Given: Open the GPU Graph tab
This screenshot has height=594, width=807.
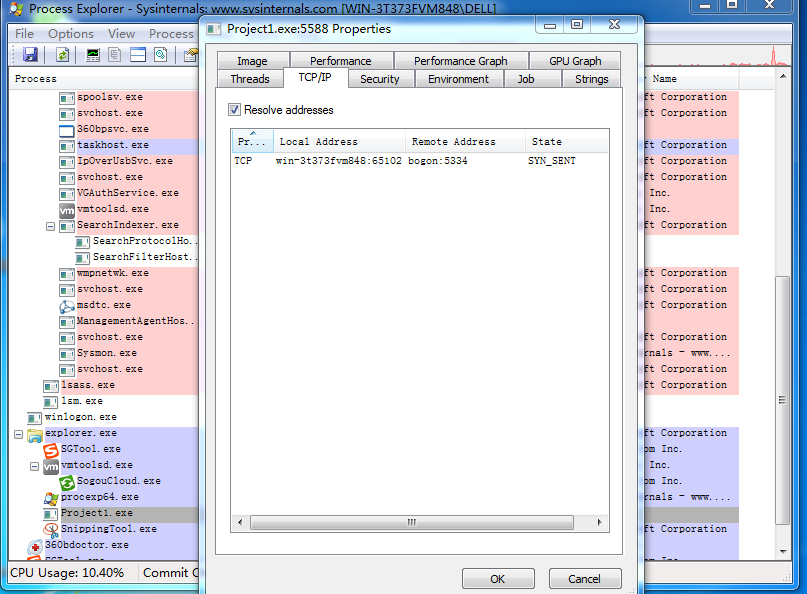Looking at the screenshot, I should pyautogui.click(x=575, y=61).
